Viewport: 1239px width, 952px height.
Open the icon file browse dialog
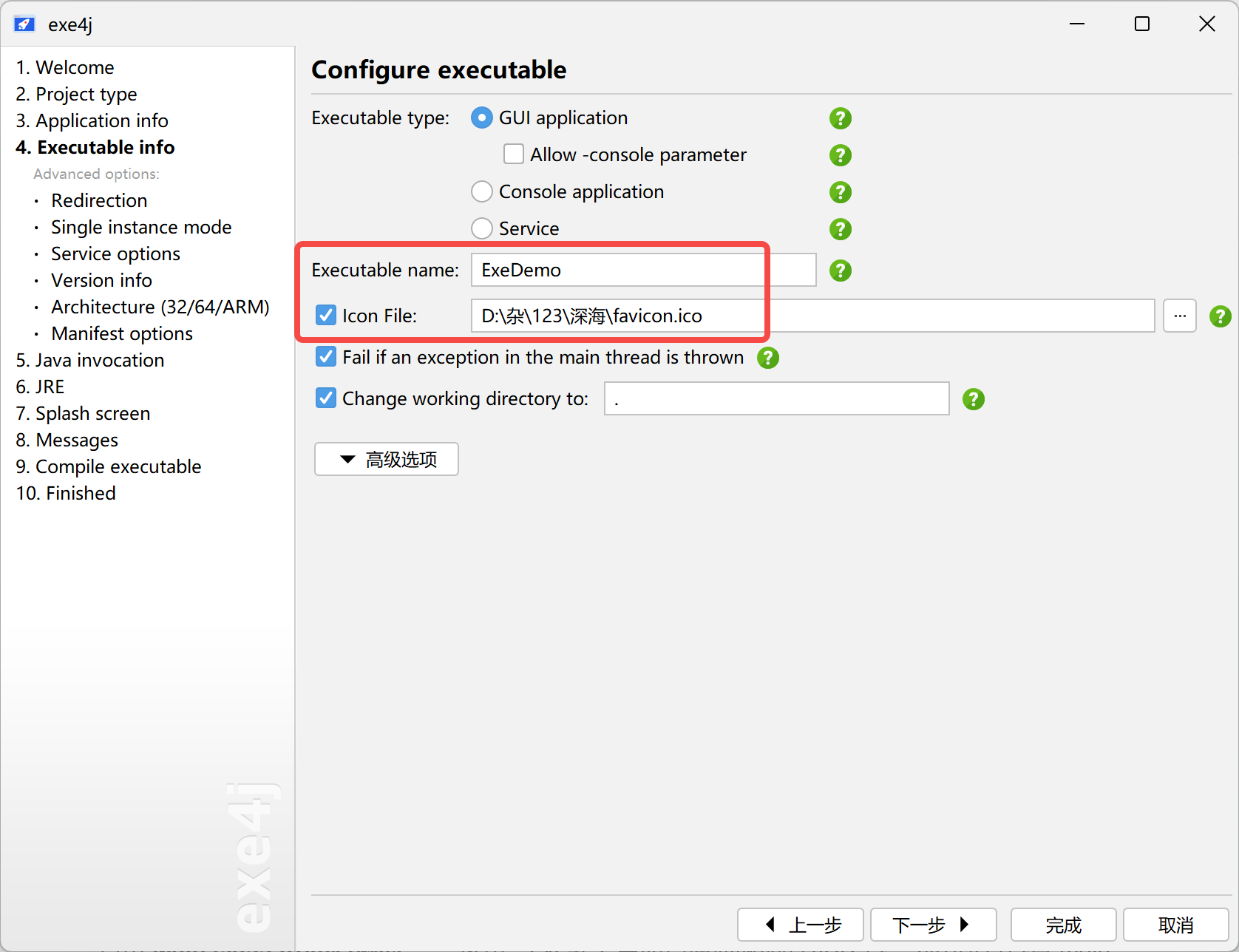click(1180, 316)
